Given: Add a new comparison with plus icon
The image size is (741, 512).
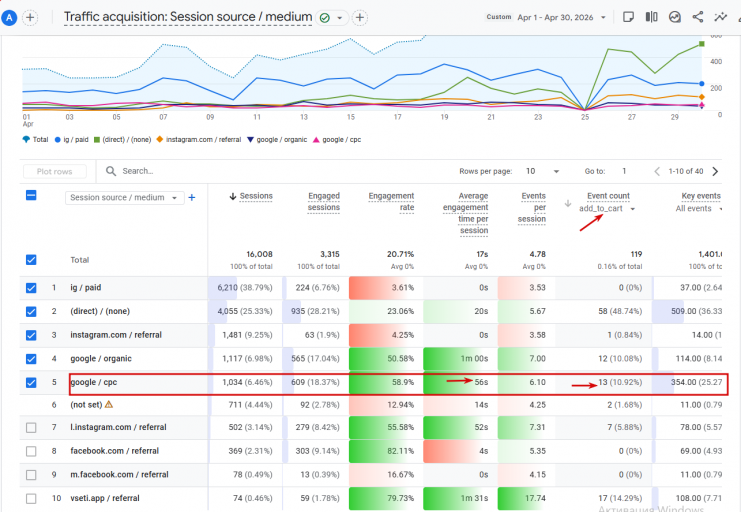Looking at the screenshot, I should pos(30,17).
